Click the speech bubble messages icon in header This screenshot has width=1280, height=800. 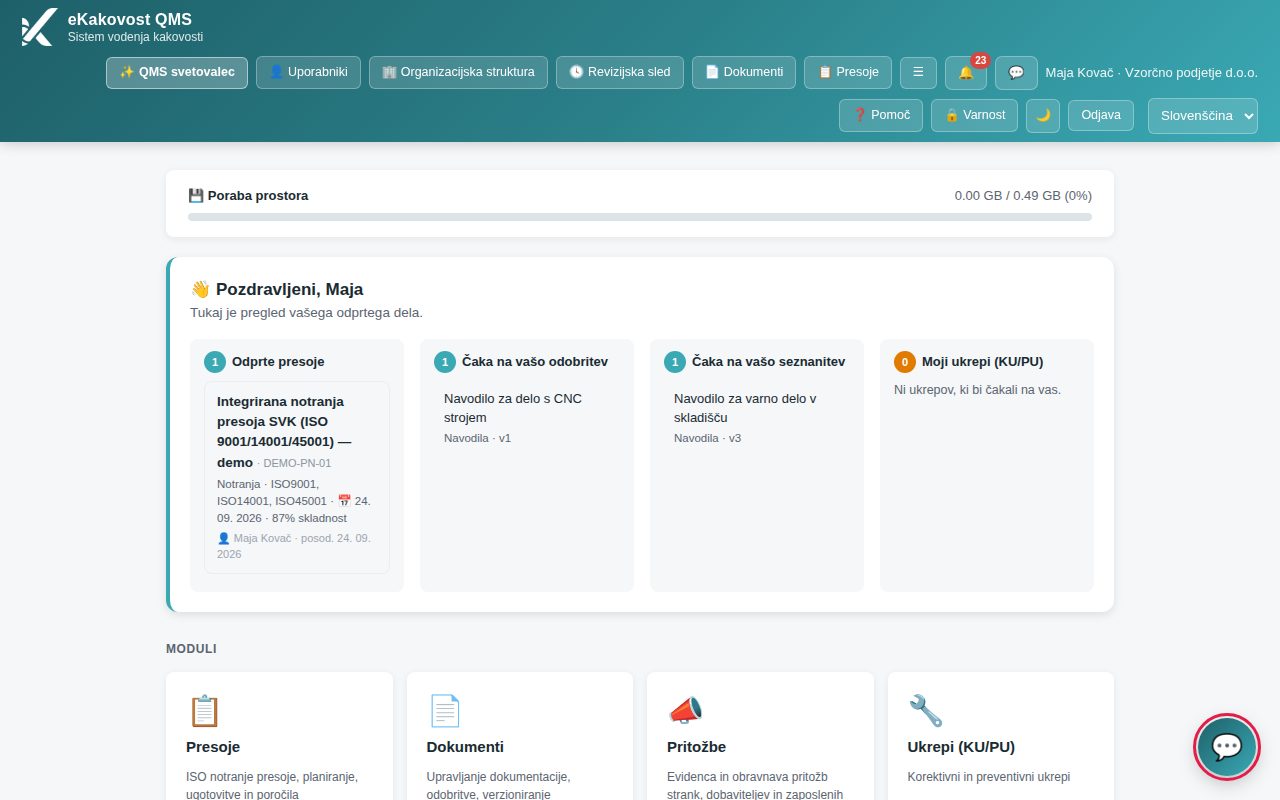click(x=1016, y=72)
